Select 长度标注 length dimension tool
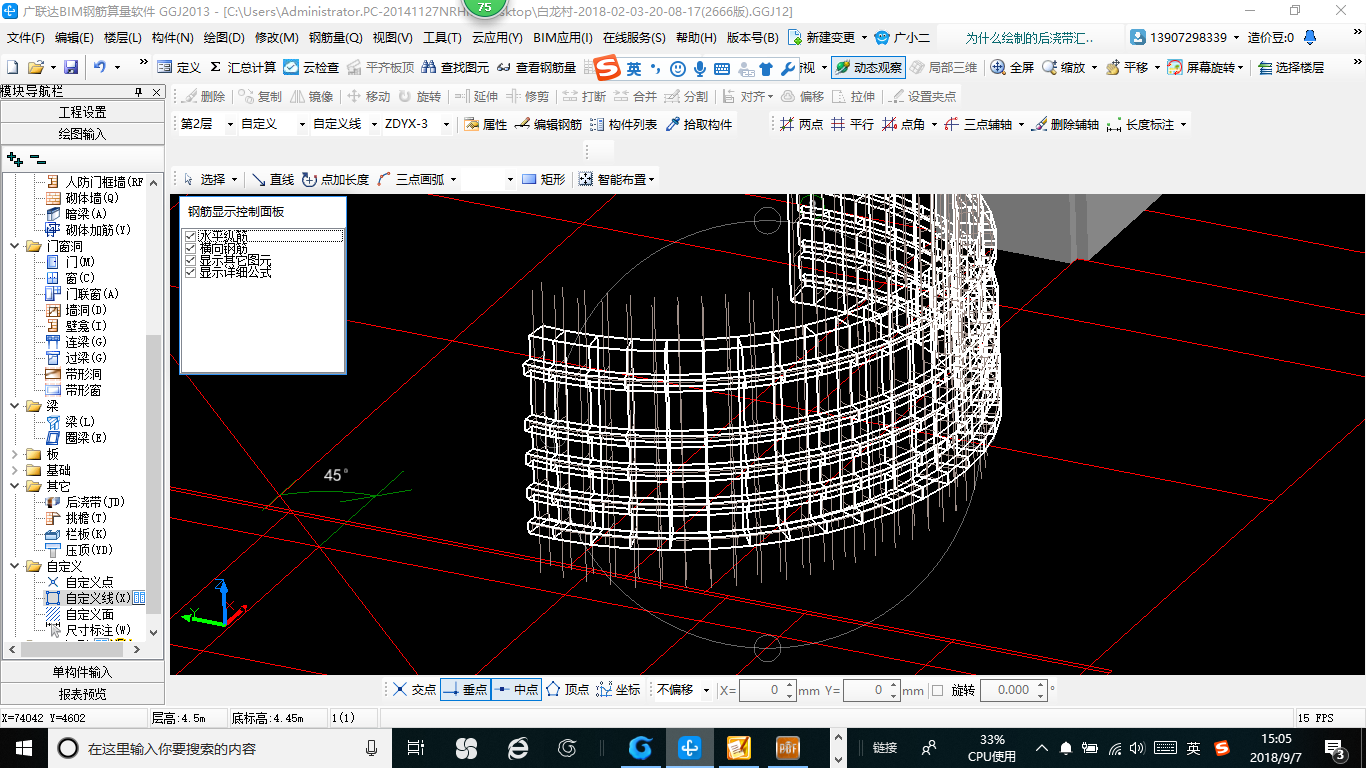Screen dimensions: 1366x768 pyautogui.click(x=1140, y=124)
